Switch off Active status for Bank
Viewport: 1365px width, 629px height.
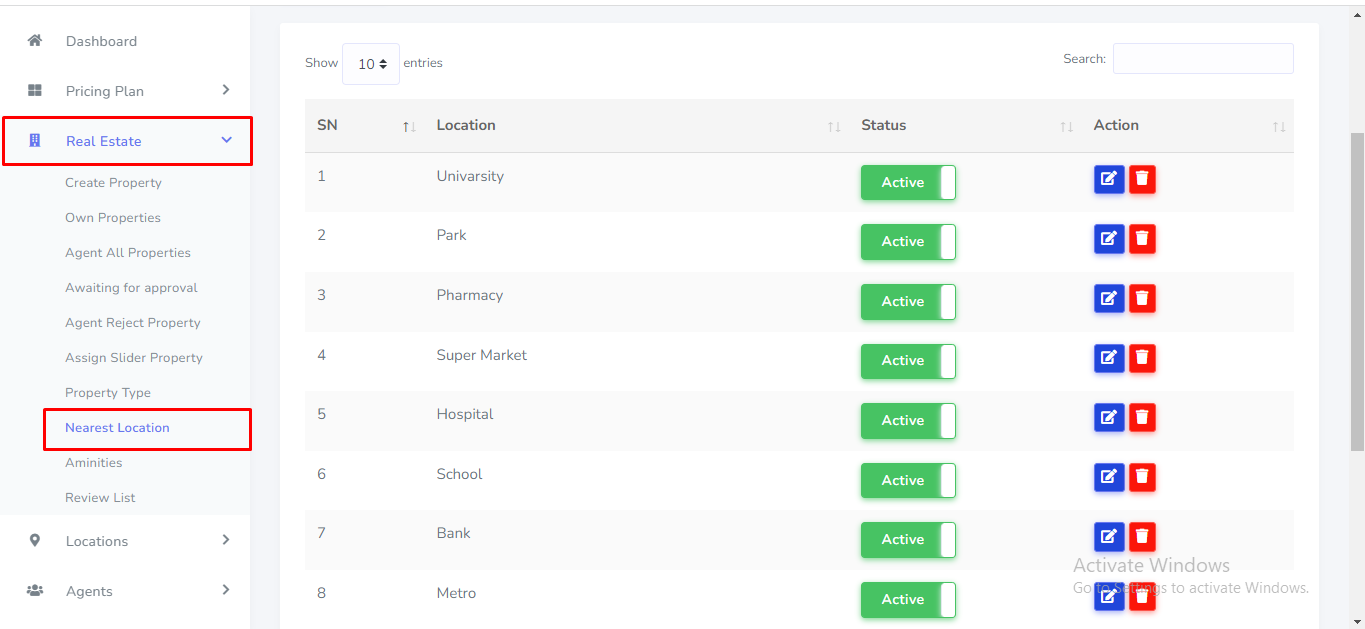(x=908, y=540)
